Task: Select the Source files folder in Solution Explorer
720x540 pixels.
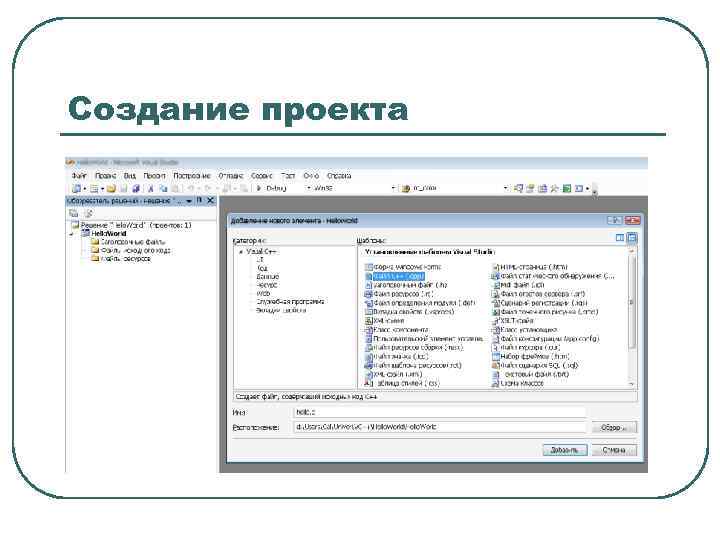Action: 131,251
